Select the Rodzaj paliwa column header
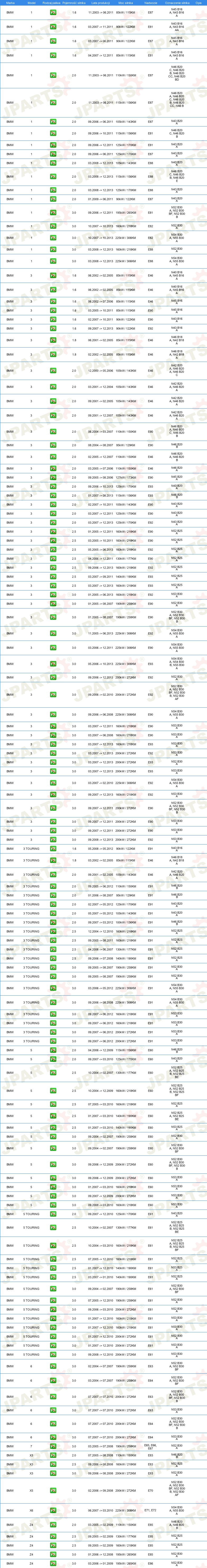 pos(52,2)
